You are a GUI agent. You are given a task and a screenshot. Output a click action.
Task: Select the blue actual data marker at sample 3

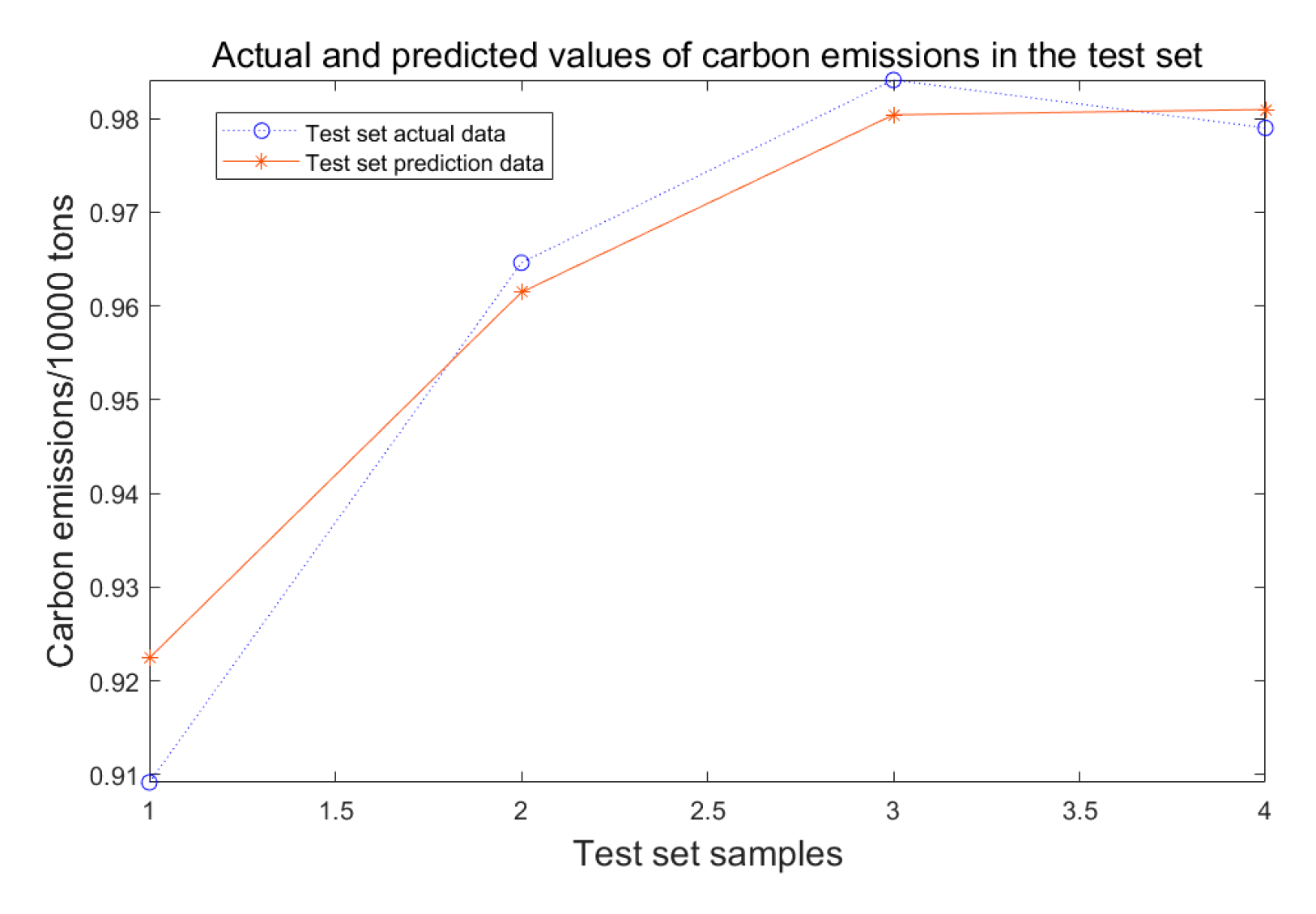click(x=893, y=80)
